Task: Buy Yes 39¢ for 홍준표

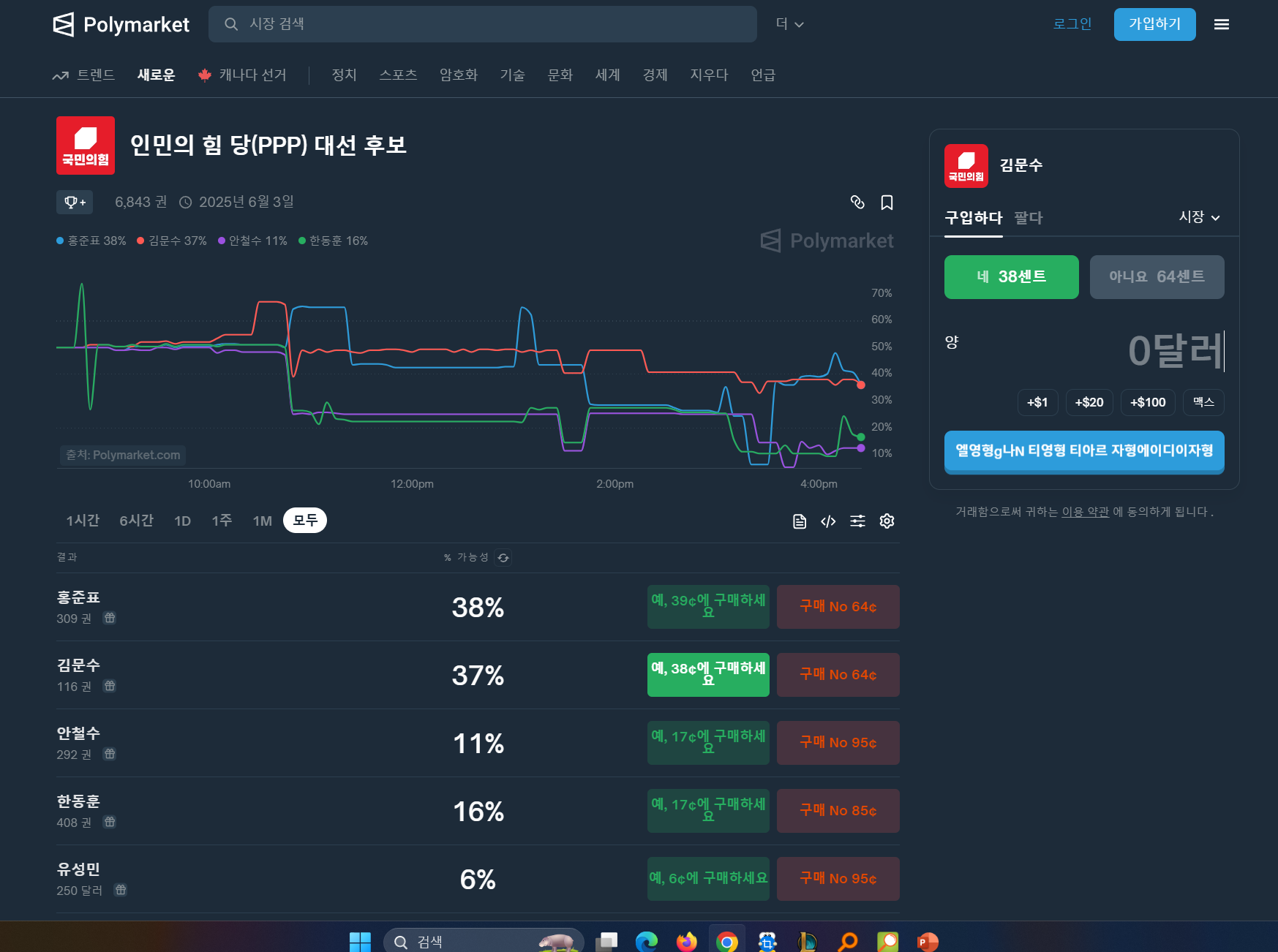Action: click(708, 607)
